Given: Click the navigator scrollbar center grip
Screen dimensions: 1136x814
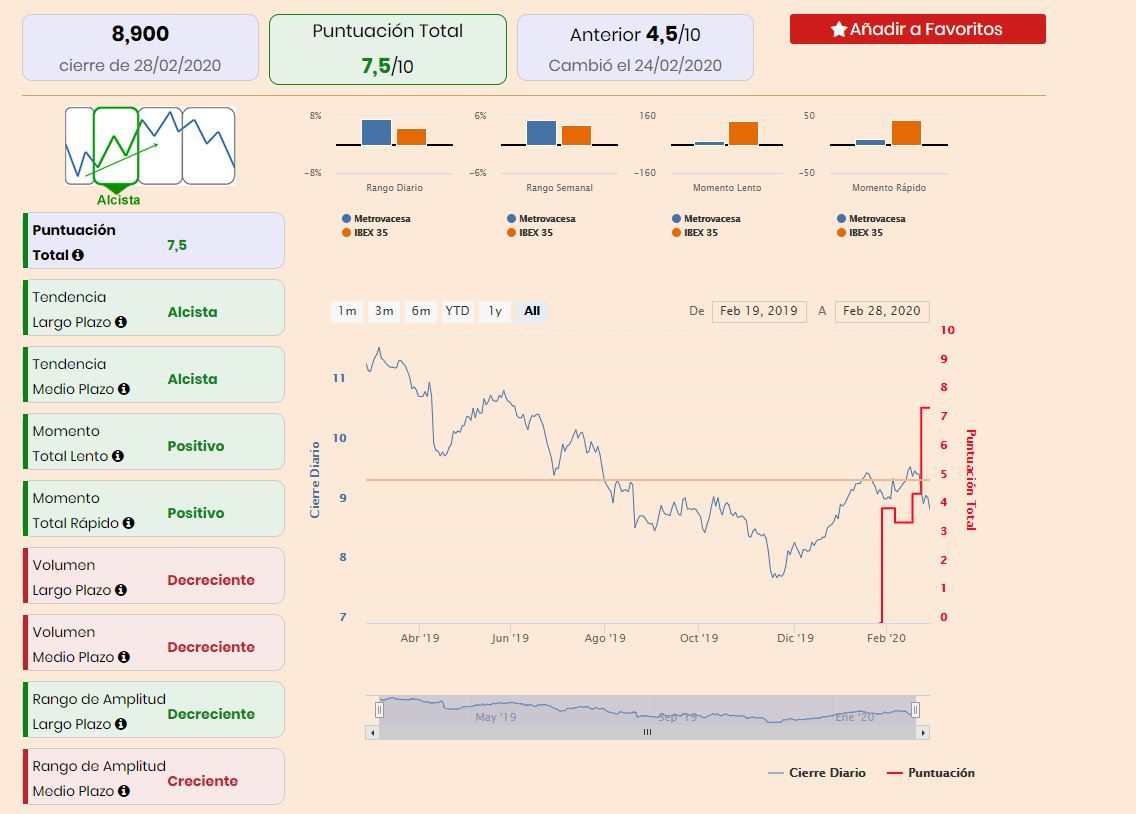Looking at the screenshot, I should (x=647, y=732).
